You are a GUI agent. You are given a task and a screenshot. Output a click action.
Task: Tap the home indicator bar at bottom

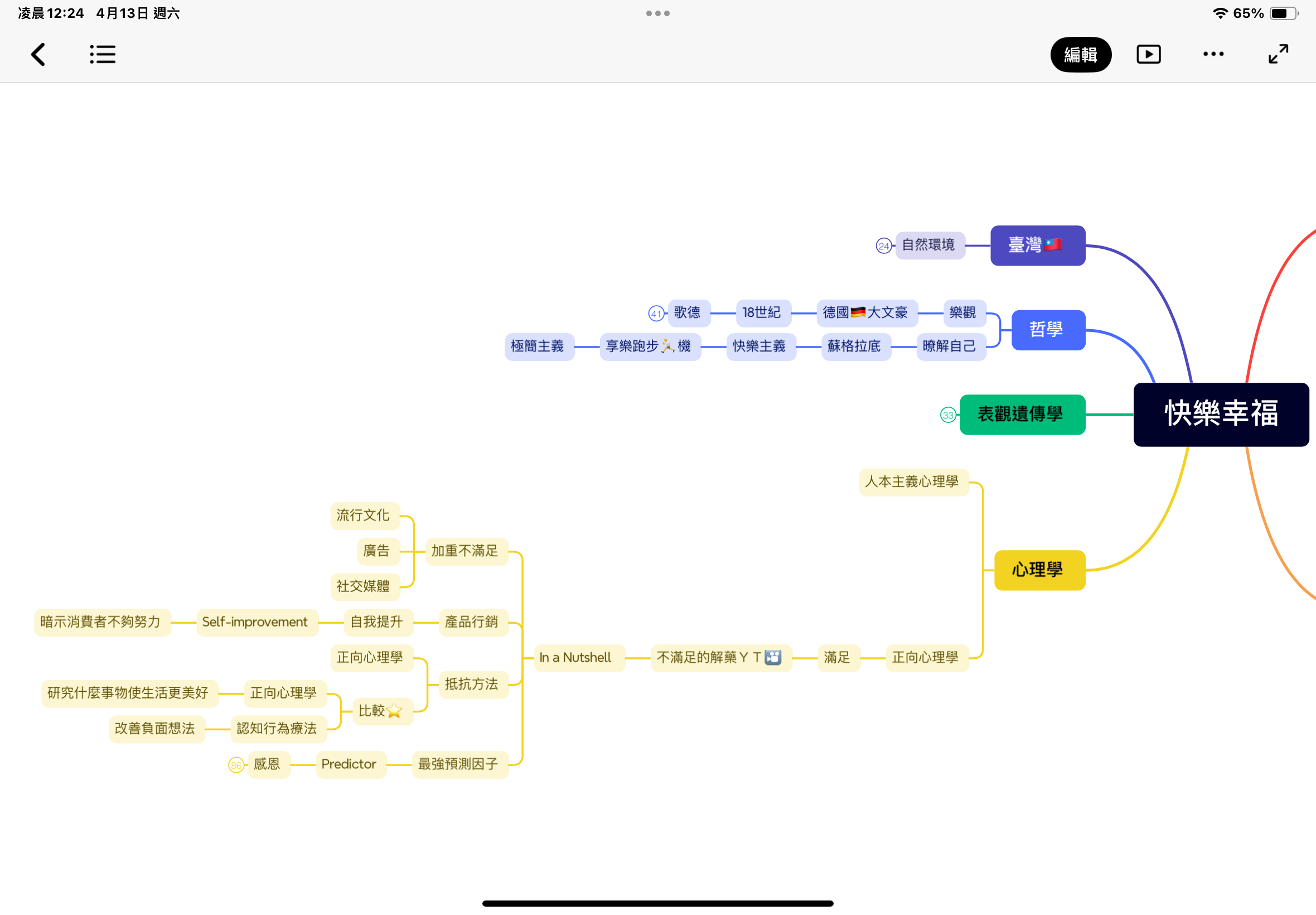pos(657,903)
